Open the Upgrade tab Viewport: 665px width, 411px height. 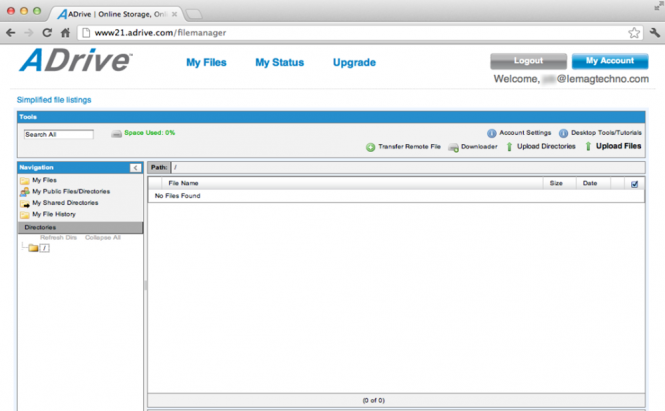click(x=354, y=63)
